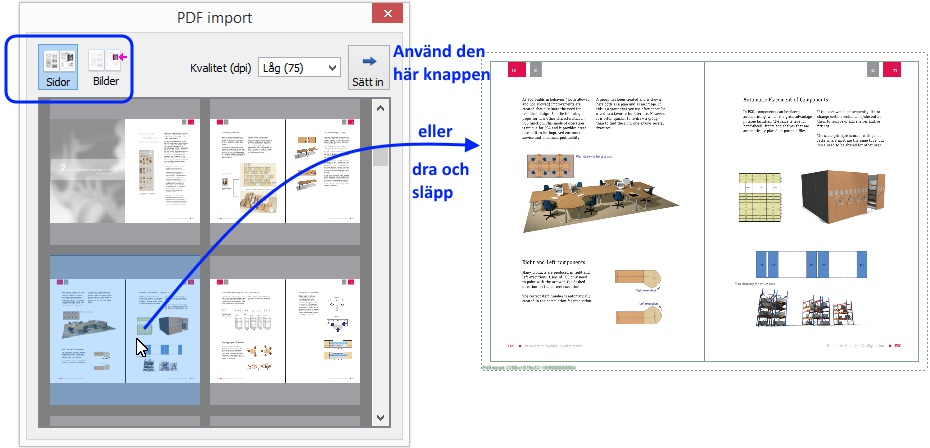This screenshot has height=448, width=930.
Task: Select the Sidor pages mode button
Action: point(58,67)
